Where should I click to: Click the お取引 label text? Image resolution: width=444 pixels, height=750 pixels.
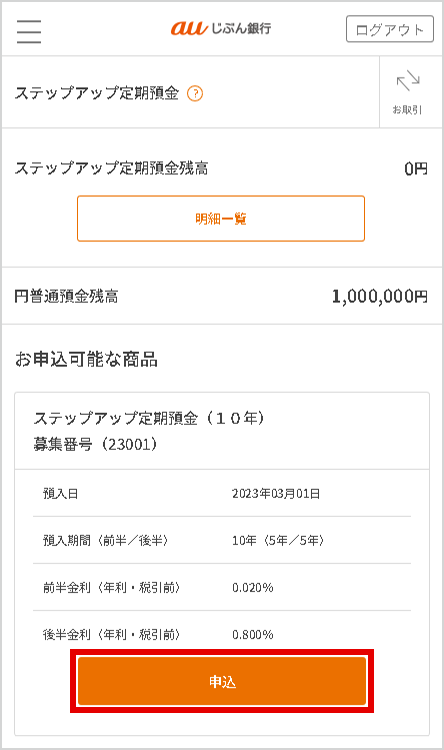(407, 110)
